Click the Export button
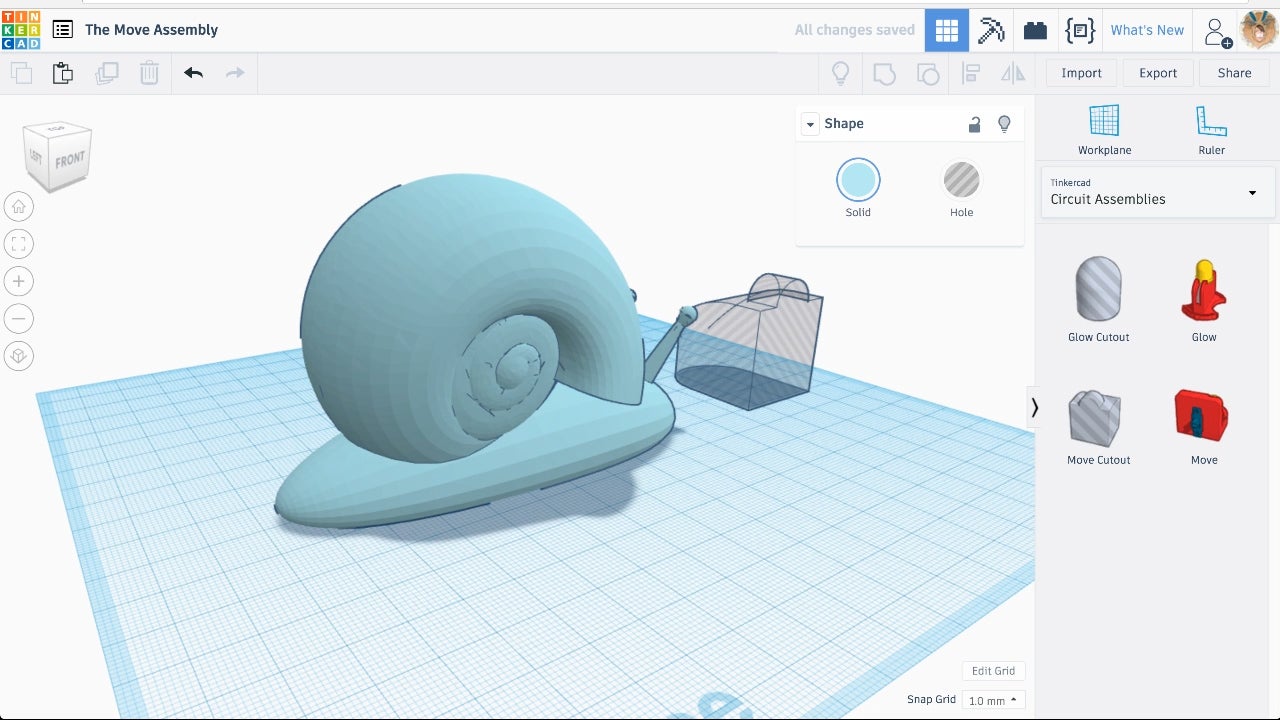 point(1158,73)
